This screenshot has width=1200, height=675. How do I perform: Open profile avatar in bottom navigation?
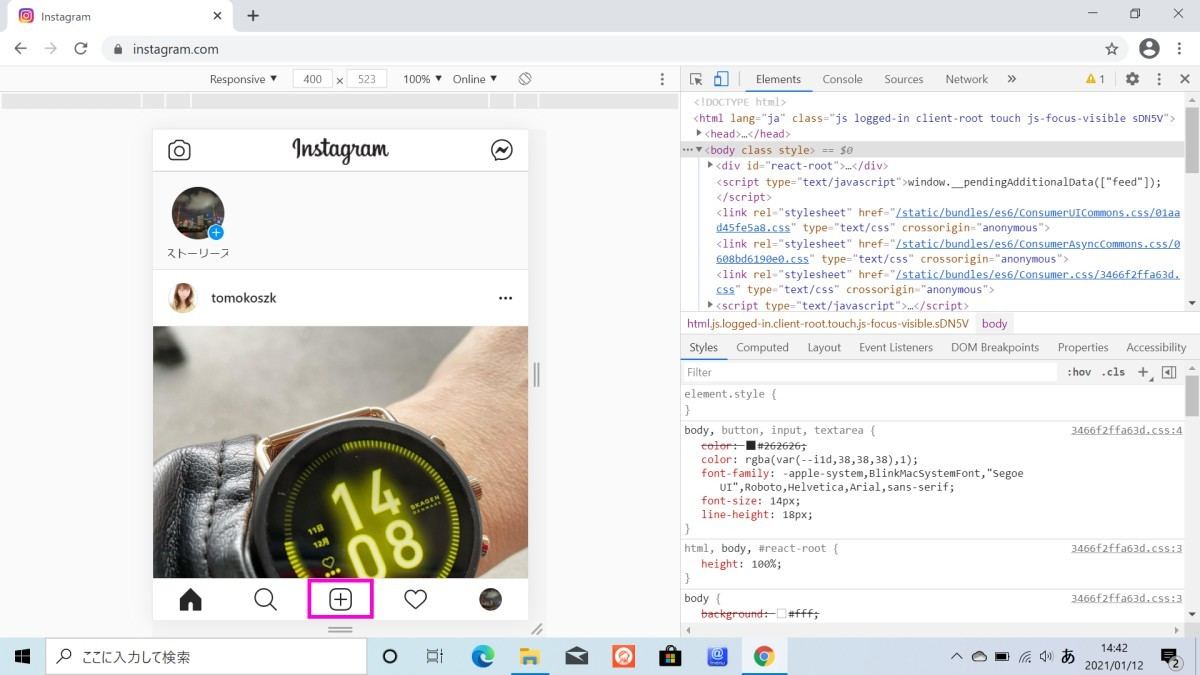coord(490,599)
